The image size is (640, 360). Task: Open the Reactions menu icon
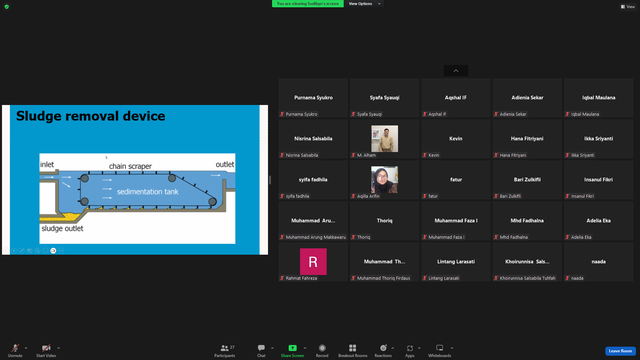pos(383,348)
